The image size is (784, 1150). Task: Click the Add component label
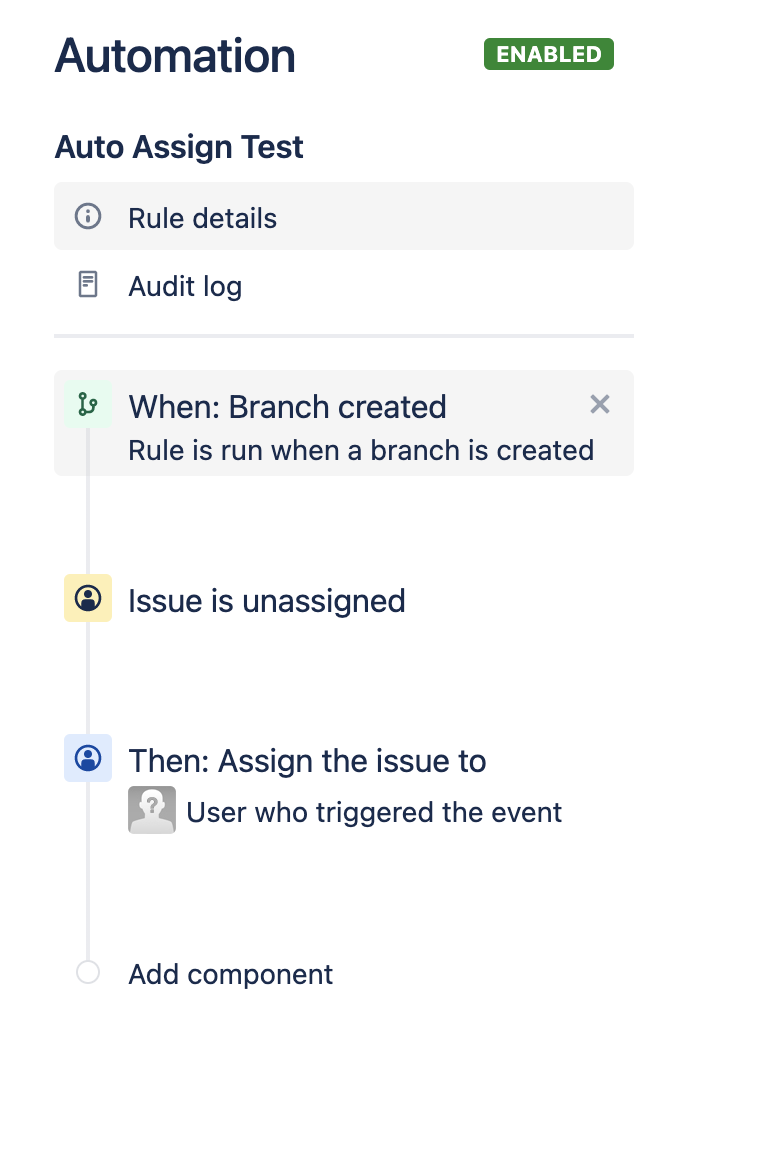click(x=230, y=974)
